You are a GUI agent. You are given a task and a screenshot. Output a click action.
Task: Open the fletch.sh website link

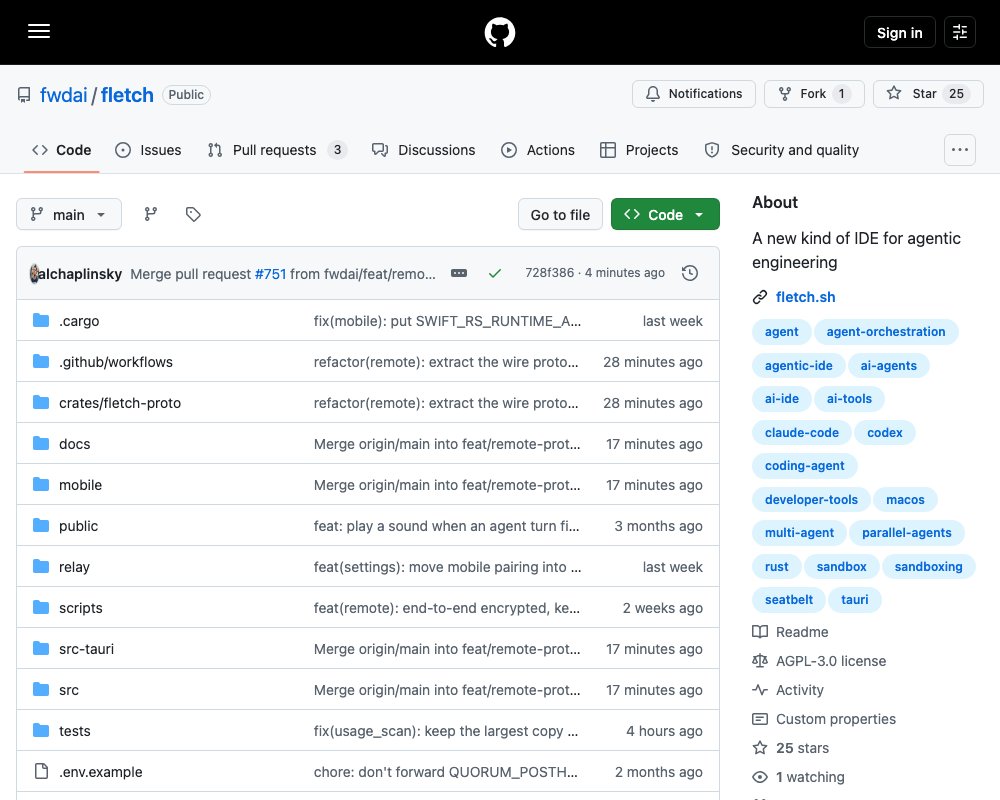click(x=805, y=297)
